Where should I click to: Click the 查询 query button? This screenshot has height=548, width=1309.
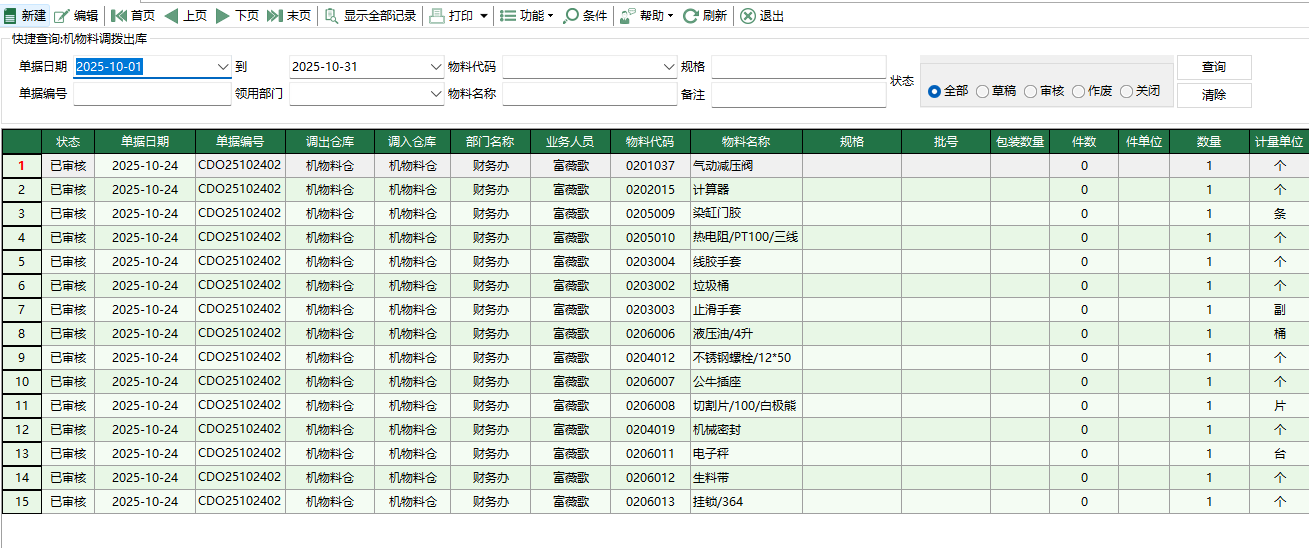click(x=1214, y=67)
